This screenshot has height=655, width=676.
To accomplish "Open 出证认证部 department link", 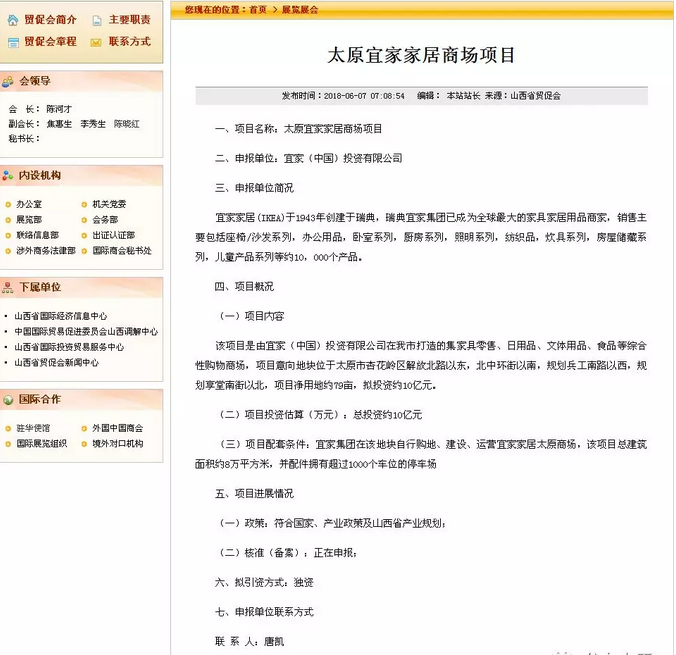I will point(113,235).
